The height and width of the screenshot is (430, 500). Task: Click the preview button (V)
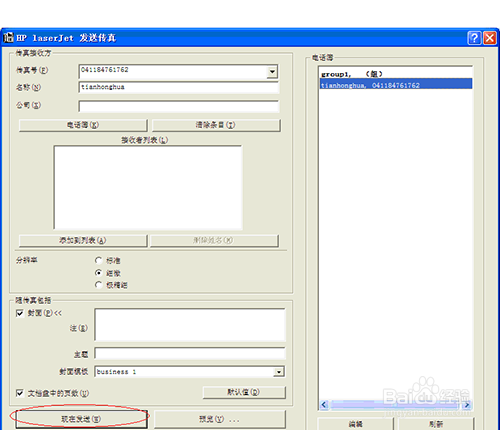(219, 419)
